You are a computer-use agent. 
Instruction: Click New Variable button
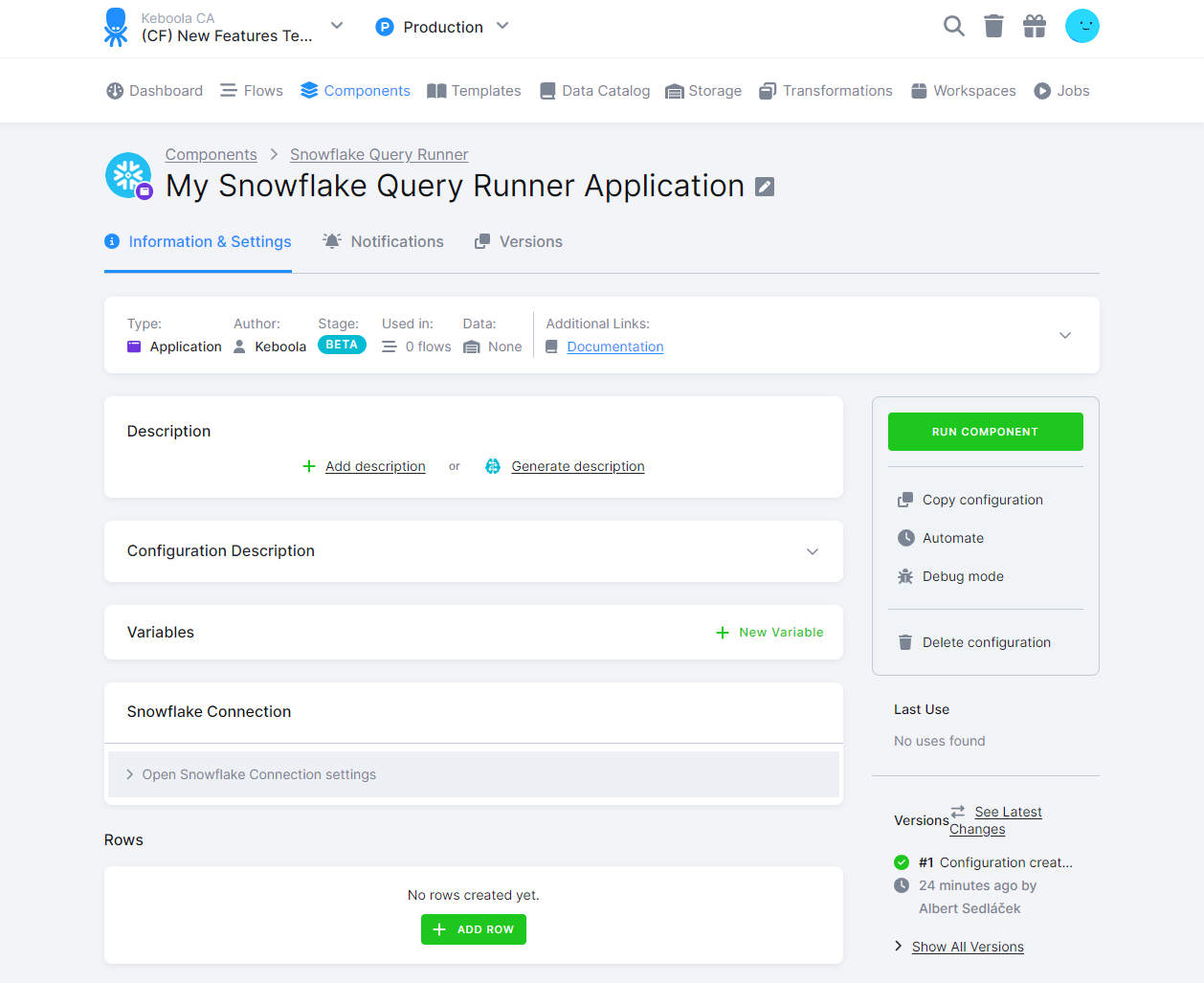point(769,633)
